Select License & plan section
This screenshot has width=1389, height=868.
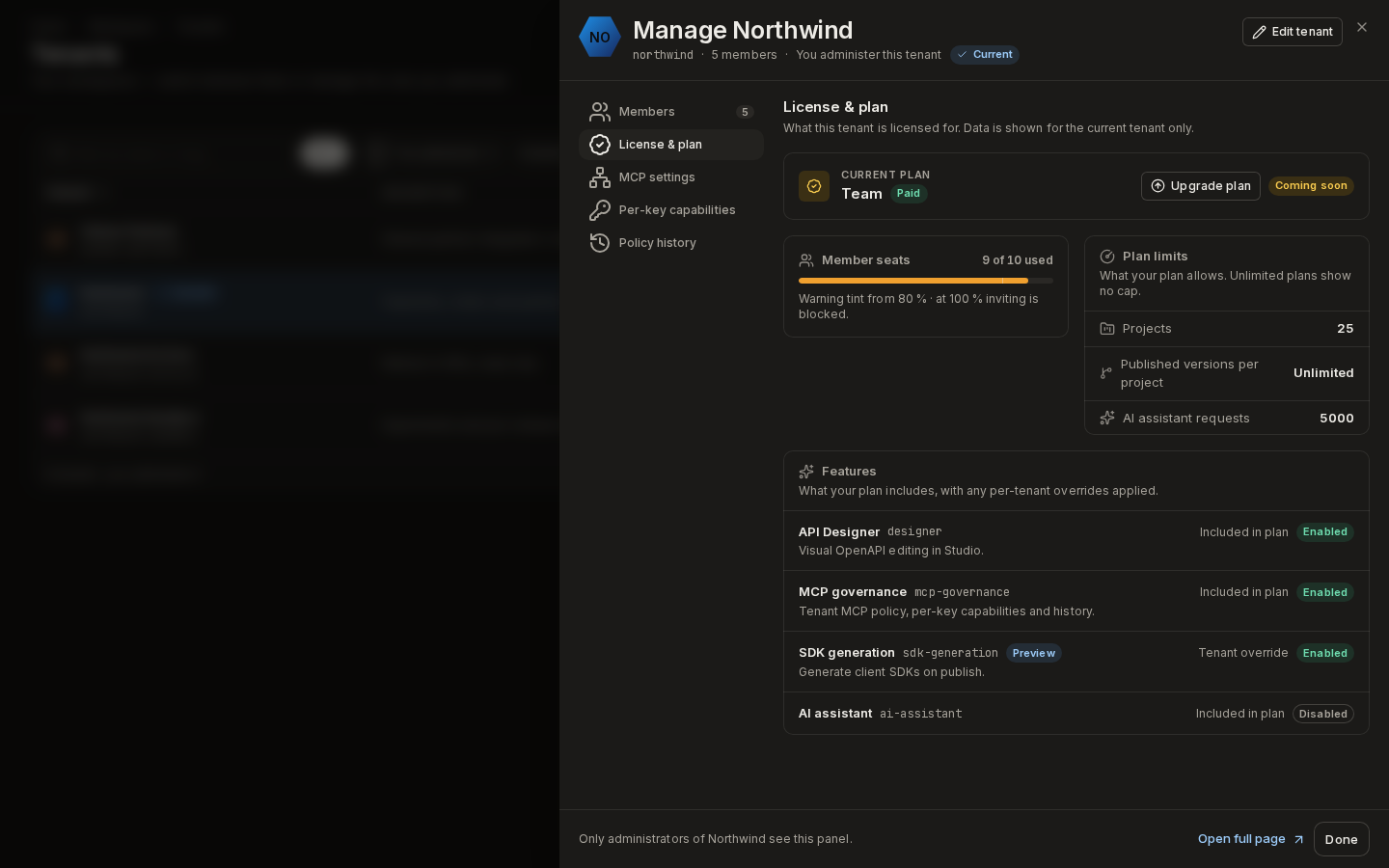[671, 145]
